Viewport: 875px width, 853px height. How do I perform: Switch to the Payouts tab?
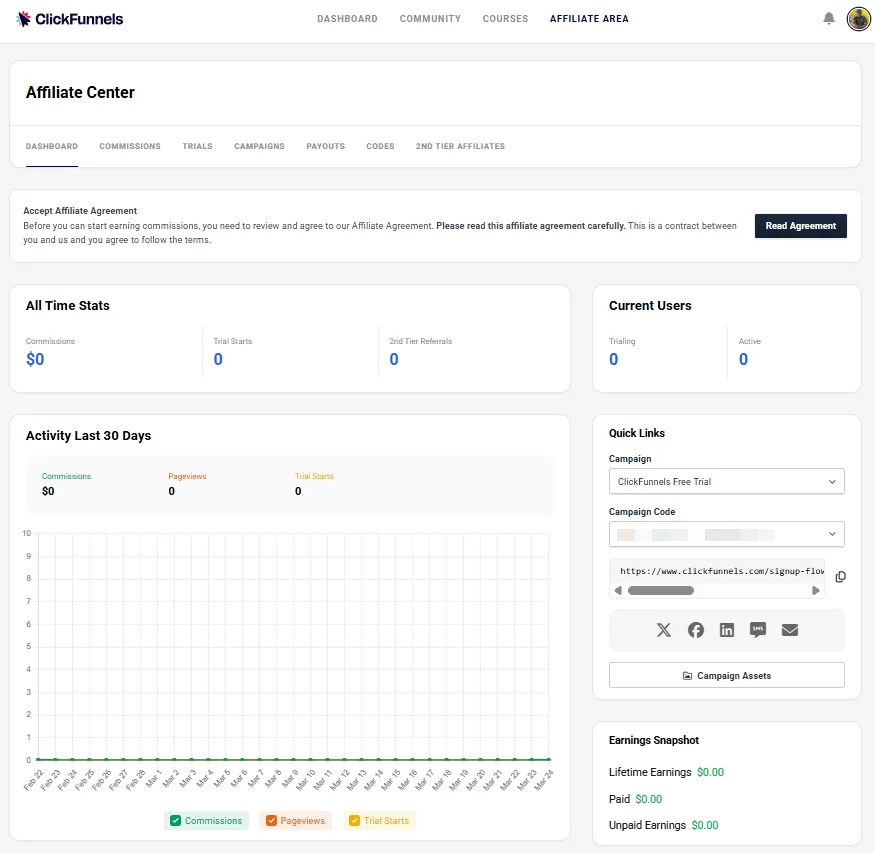pyautogui.click(x=325, y=146)
